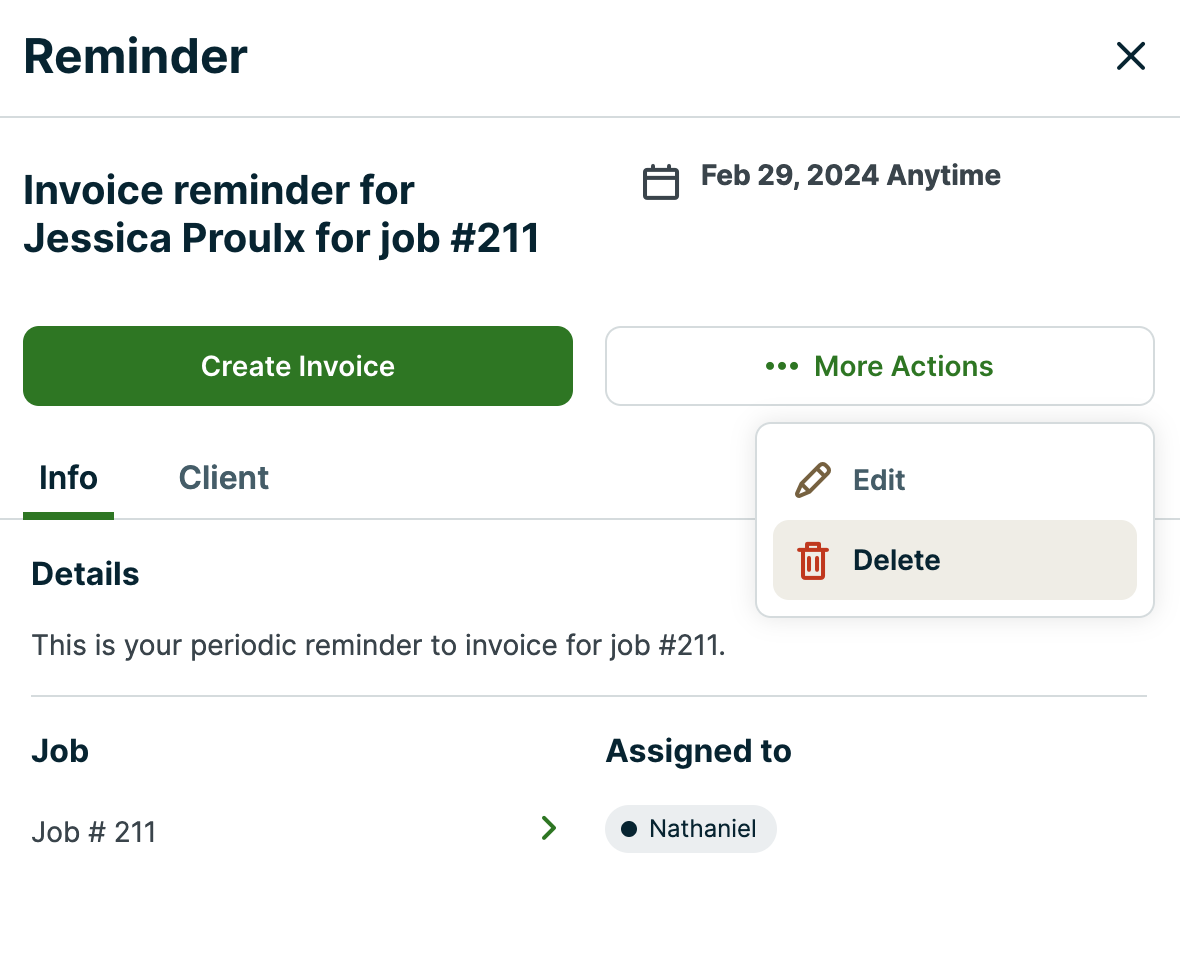Click the periodic reminder details text
Image resolution: width=1180 pixels, height=958 pixels.
pos(378,645)
